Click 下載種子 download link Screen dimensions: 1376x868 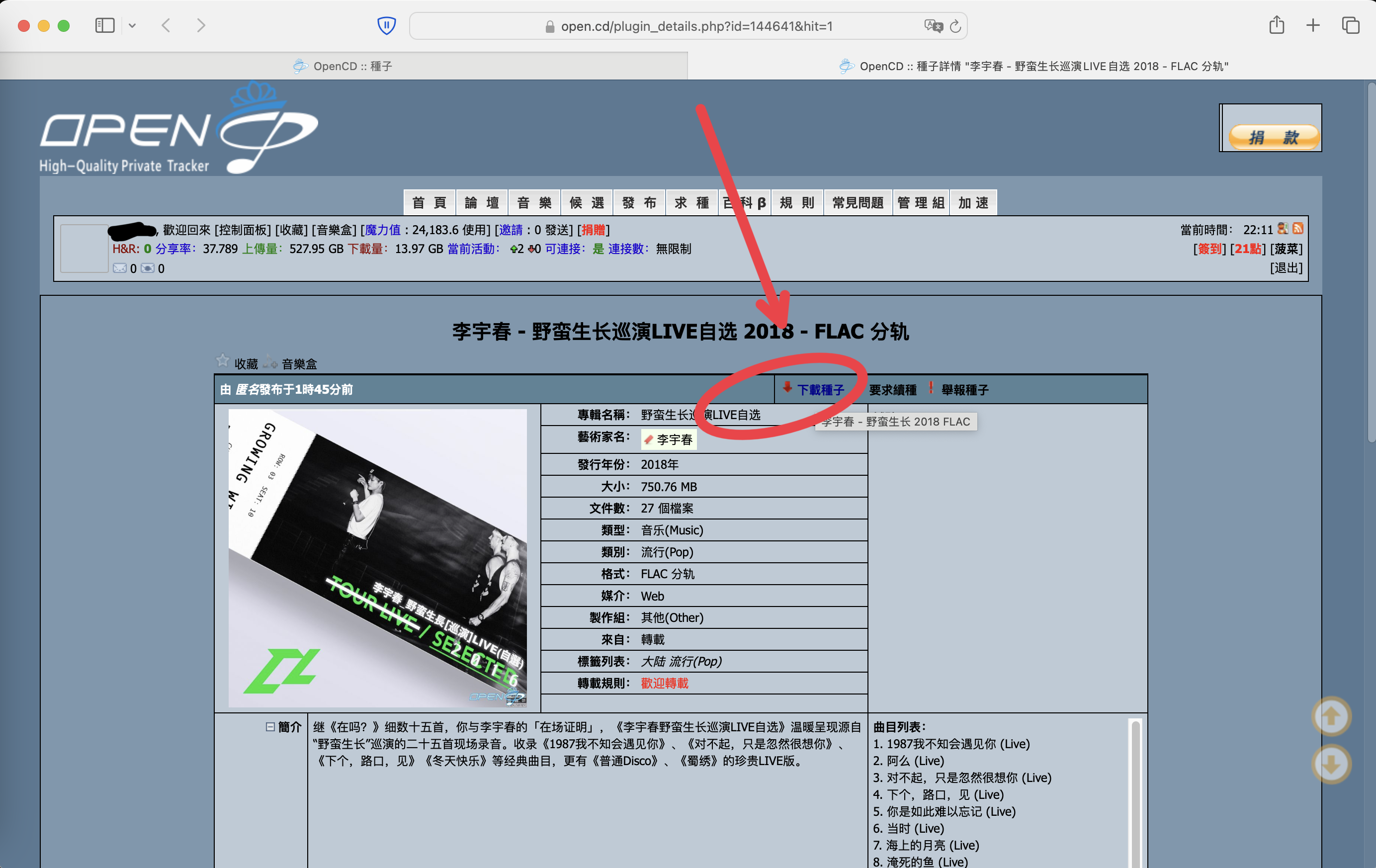coord(820,390)
